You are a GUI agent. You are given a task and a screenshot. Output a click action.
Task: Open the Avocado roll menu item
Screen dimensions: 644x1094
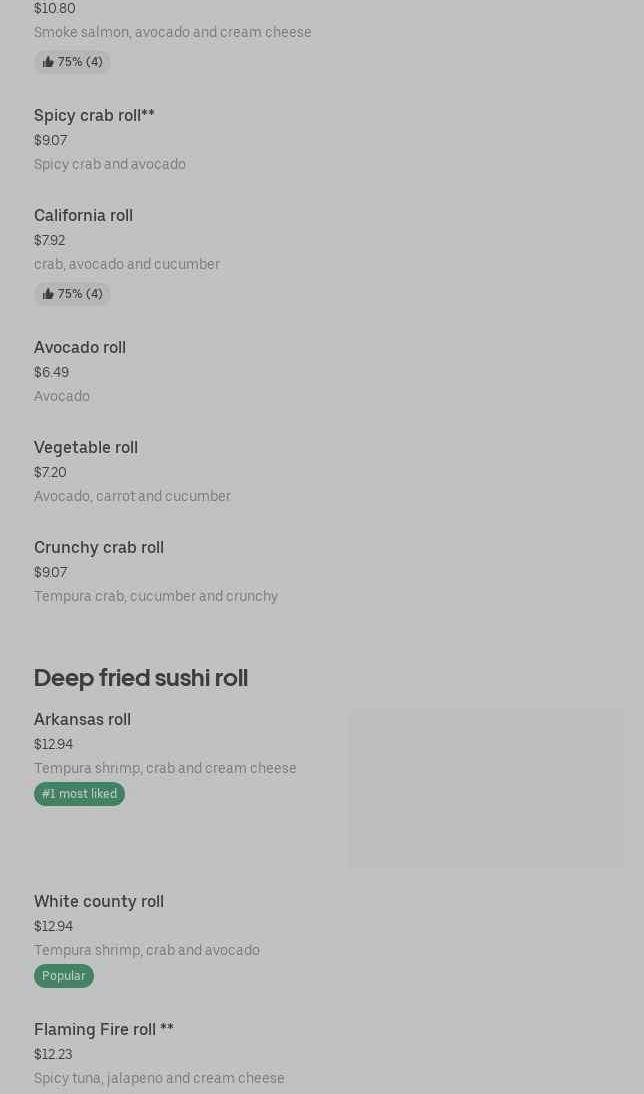(80, 348)
